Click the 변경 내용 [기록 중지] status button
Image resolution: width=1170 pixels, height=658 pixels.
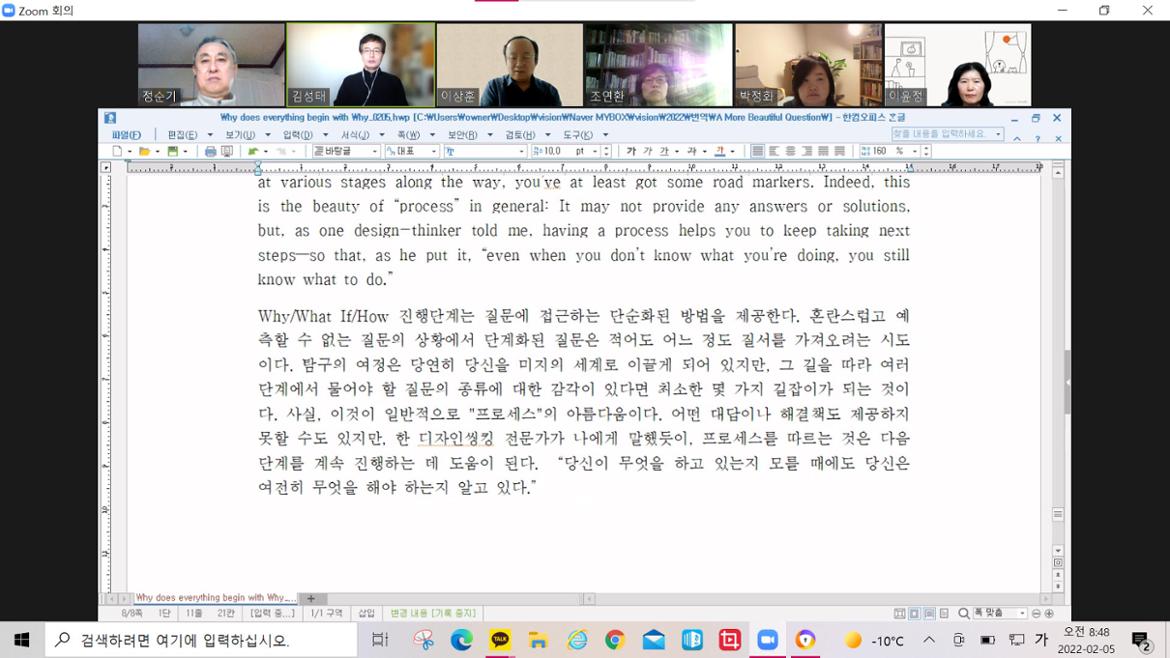pyautogui.click(x=432, y=613)
